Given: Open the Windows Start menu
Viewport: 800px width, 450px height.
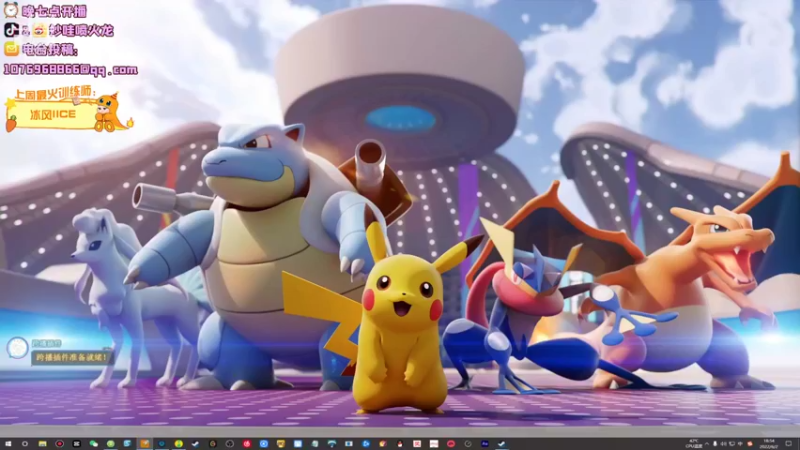Looking at the screenshot, I should [x=8, y=444].
